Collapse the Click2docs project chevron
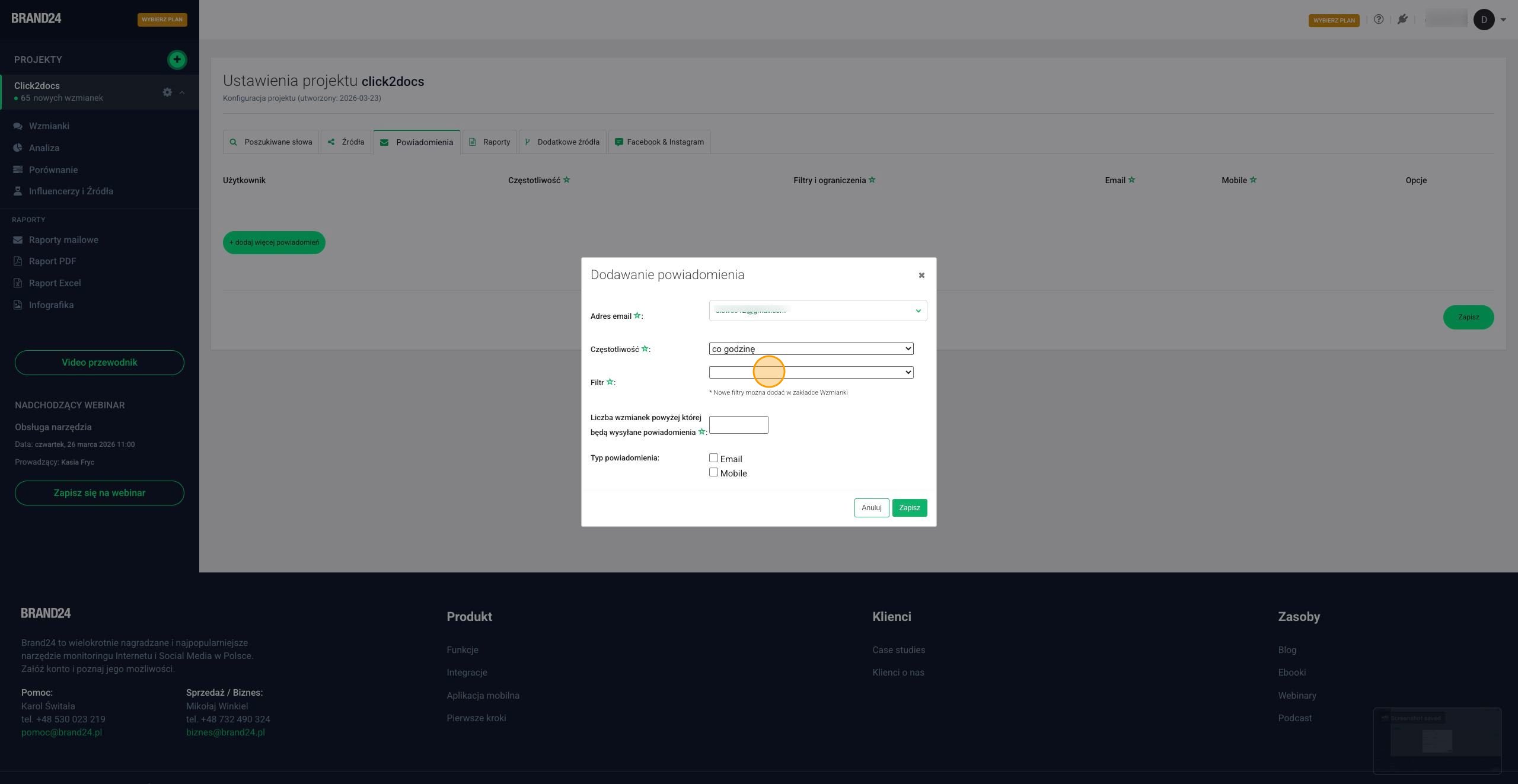This screenshot has height=784, width=1518. point(182,92)
